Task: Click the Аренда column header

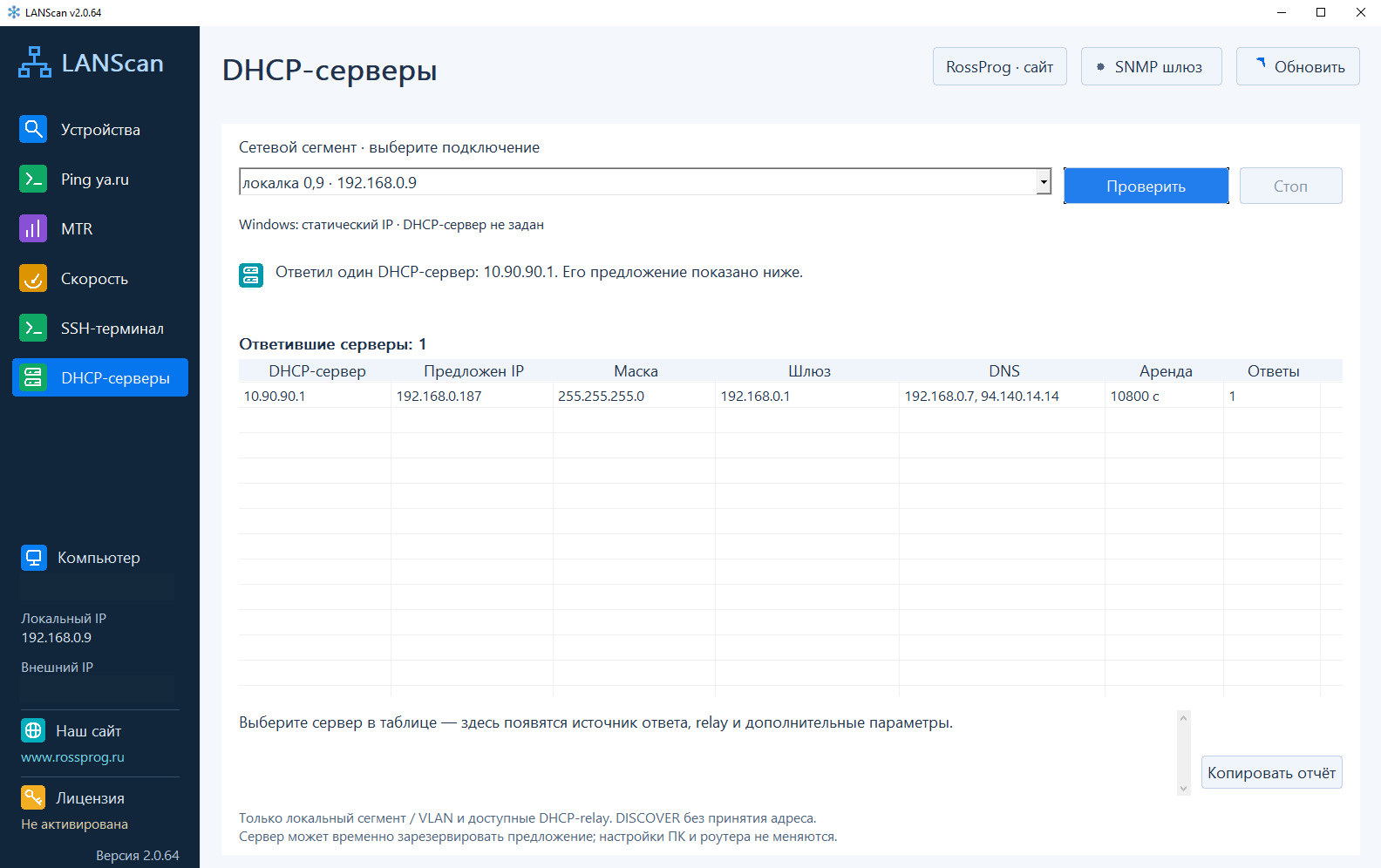Action: (1166, 371)
